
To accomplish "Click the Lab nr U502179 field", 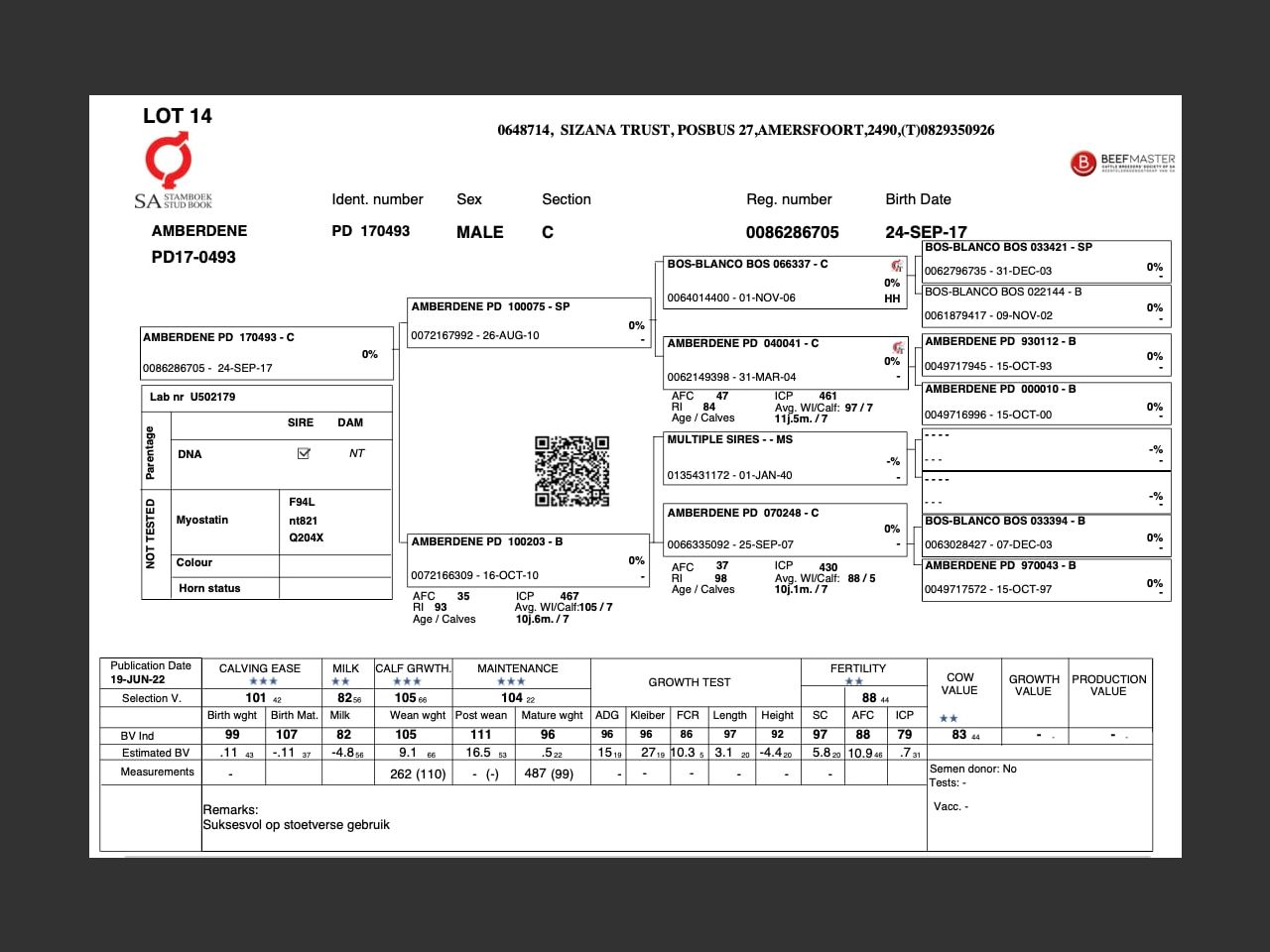I will click(x=192, y=397).
